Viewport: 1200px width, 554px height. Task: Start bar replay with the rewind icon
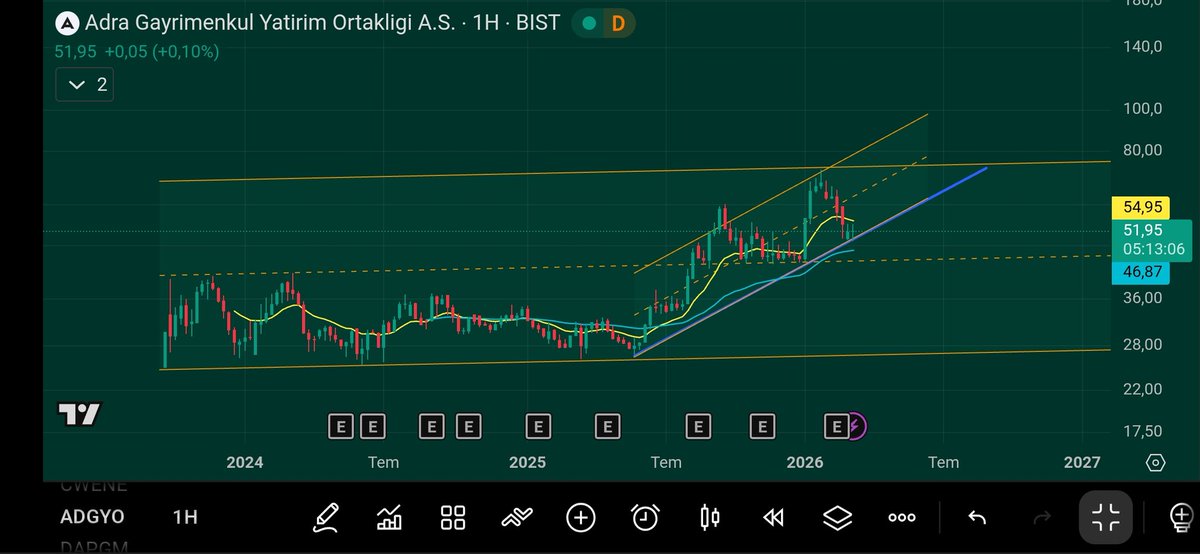point(772,517)
